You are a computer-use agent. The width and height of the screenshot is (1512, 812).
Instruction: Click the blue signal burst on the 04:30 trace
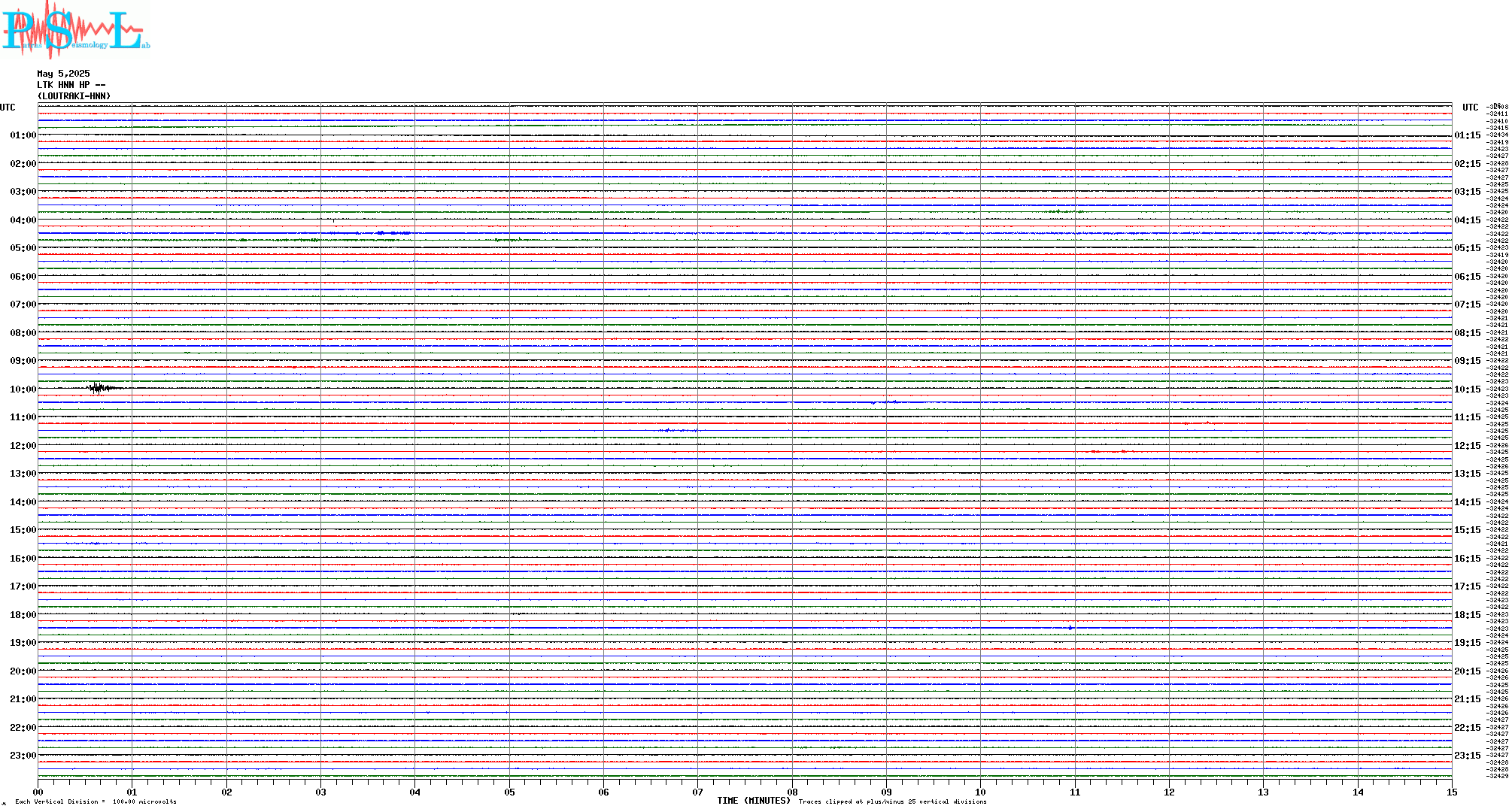pyautogui.click(x=393, y=233)
